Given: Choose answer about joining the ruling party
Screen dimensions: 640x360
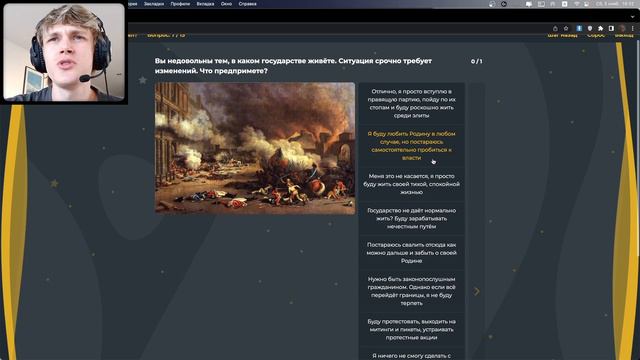Looking at the screenshot, I should tap(411, 103).
